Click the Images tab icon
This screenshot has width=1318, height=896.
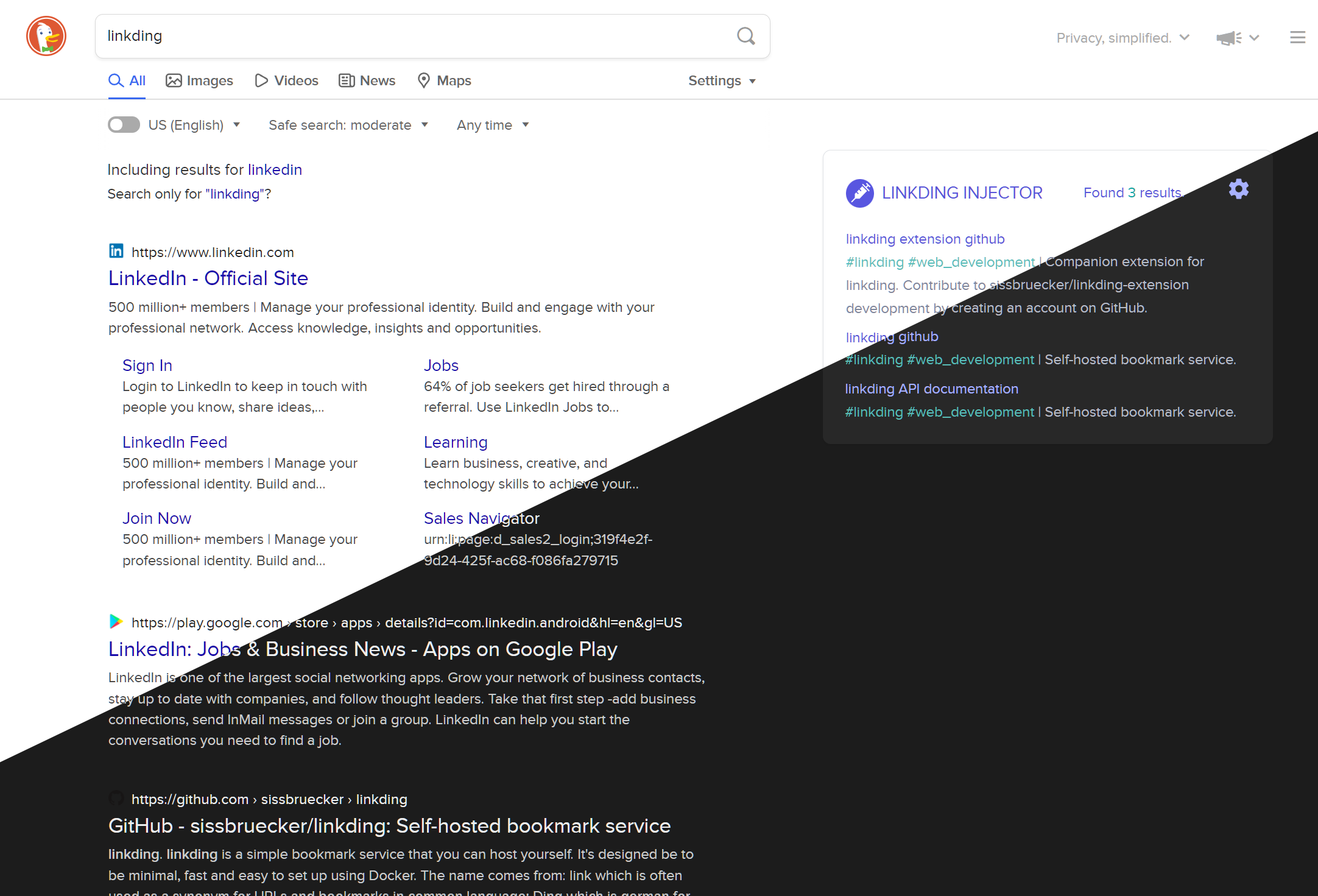pyautogui.click(x=174, y=80)
